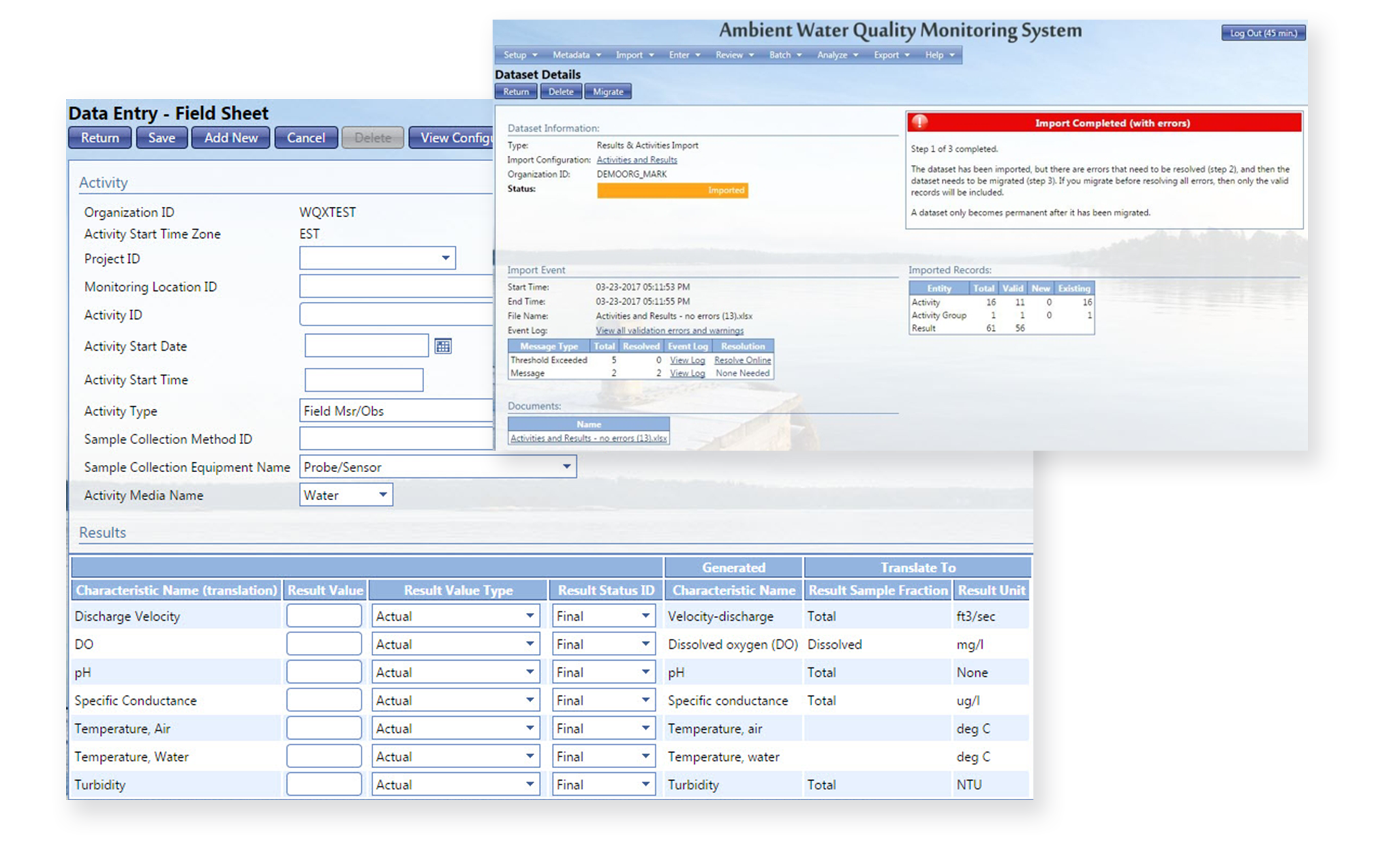Image resolution: width=1374 pixels, height=868 pixels.
Task: Open the Result Status ID dropdown for pH
Action: tap(645, 672)
